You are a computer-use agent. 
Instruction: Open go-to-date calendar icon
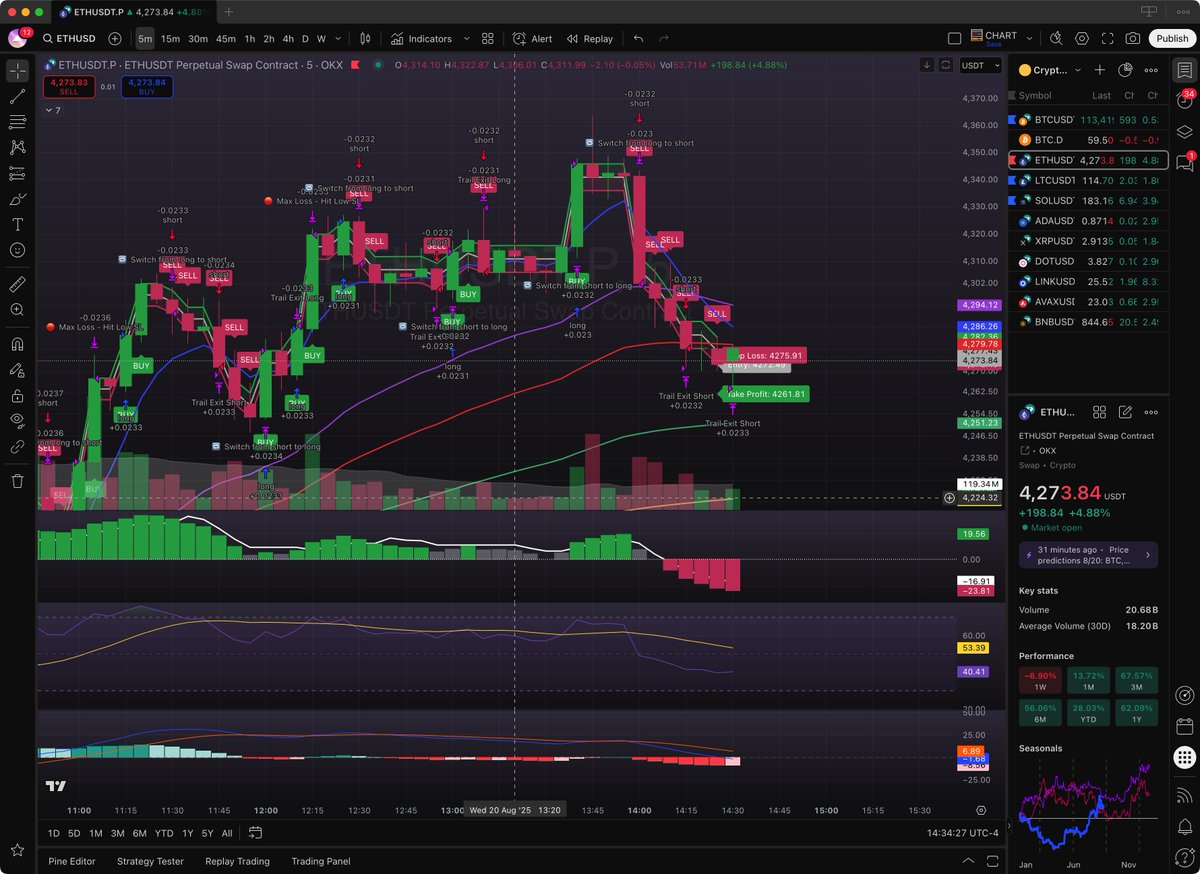tap(256, 833)
